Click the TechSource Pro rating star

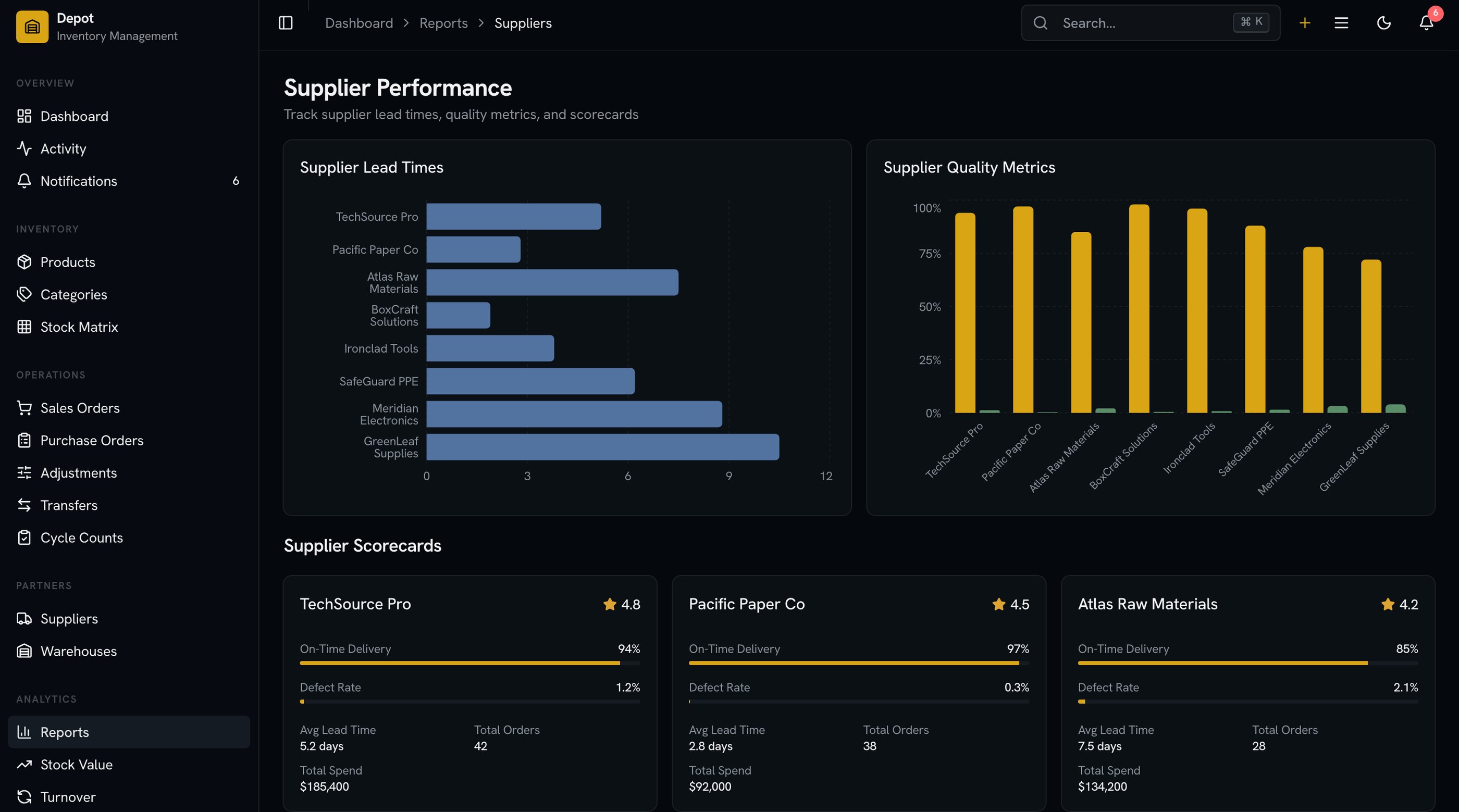click(610, 604)
